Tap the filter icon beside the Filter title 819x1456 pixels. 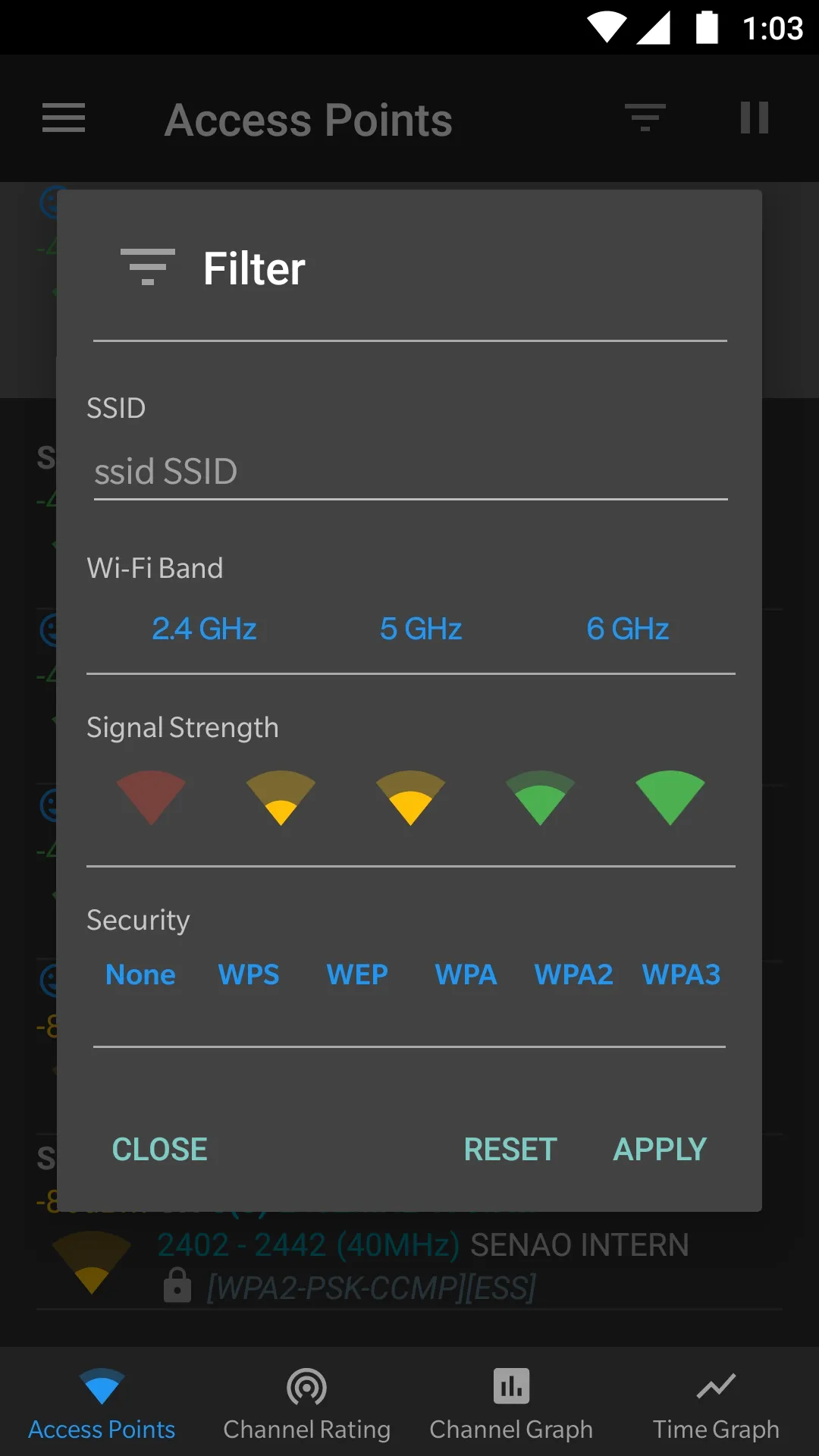[148, 267]
